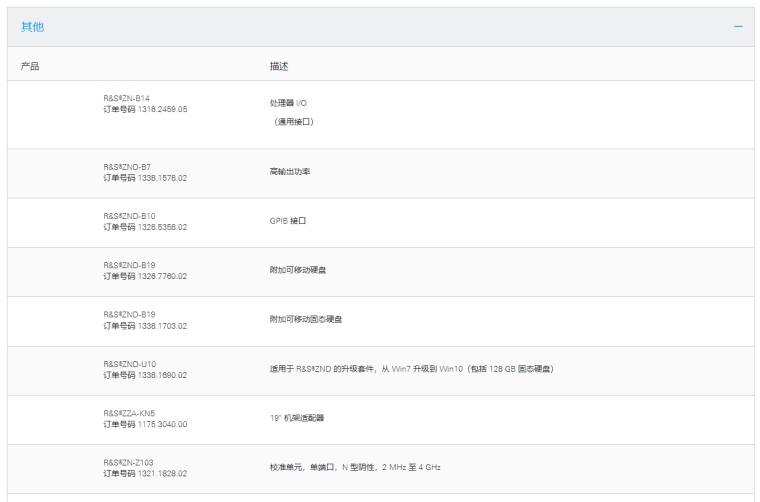Click the 高输出功率 description

click(283, 172)
